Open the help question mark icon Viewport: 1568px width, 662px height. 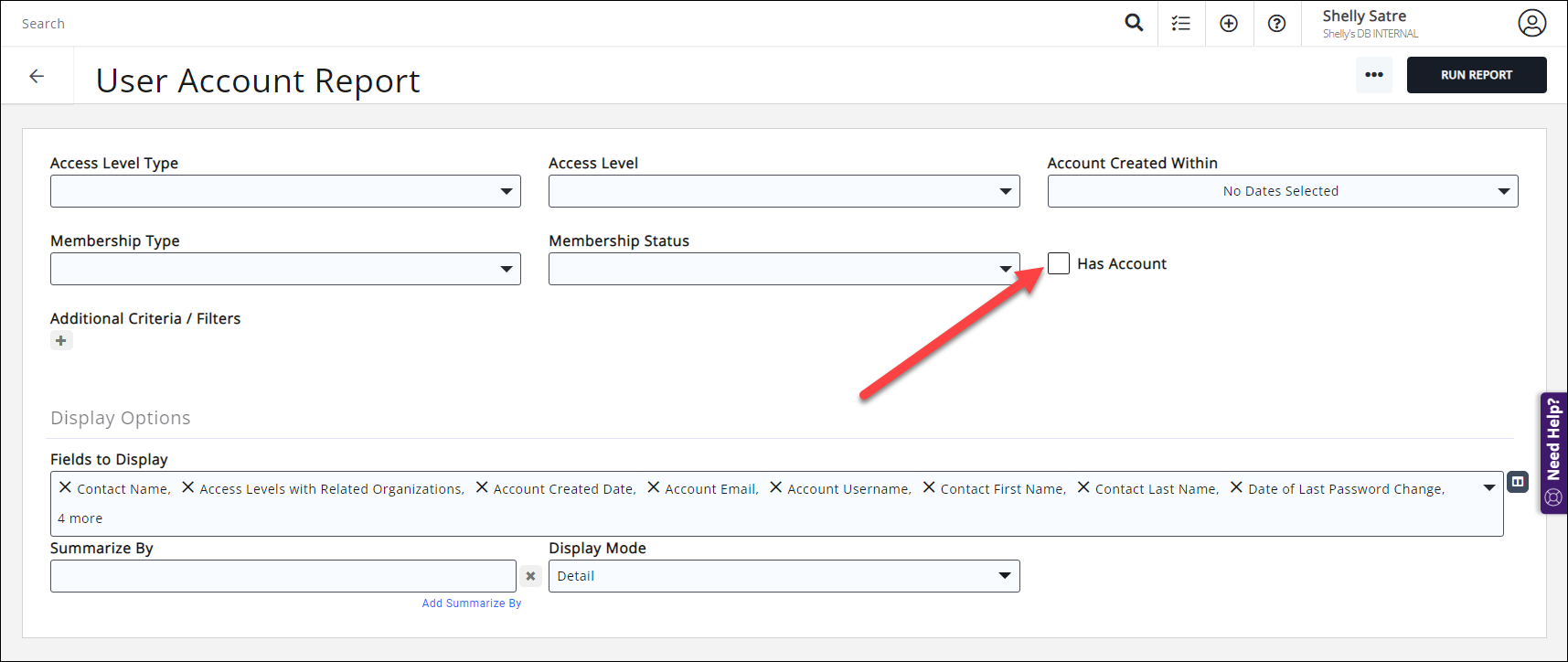(1276, 24)
